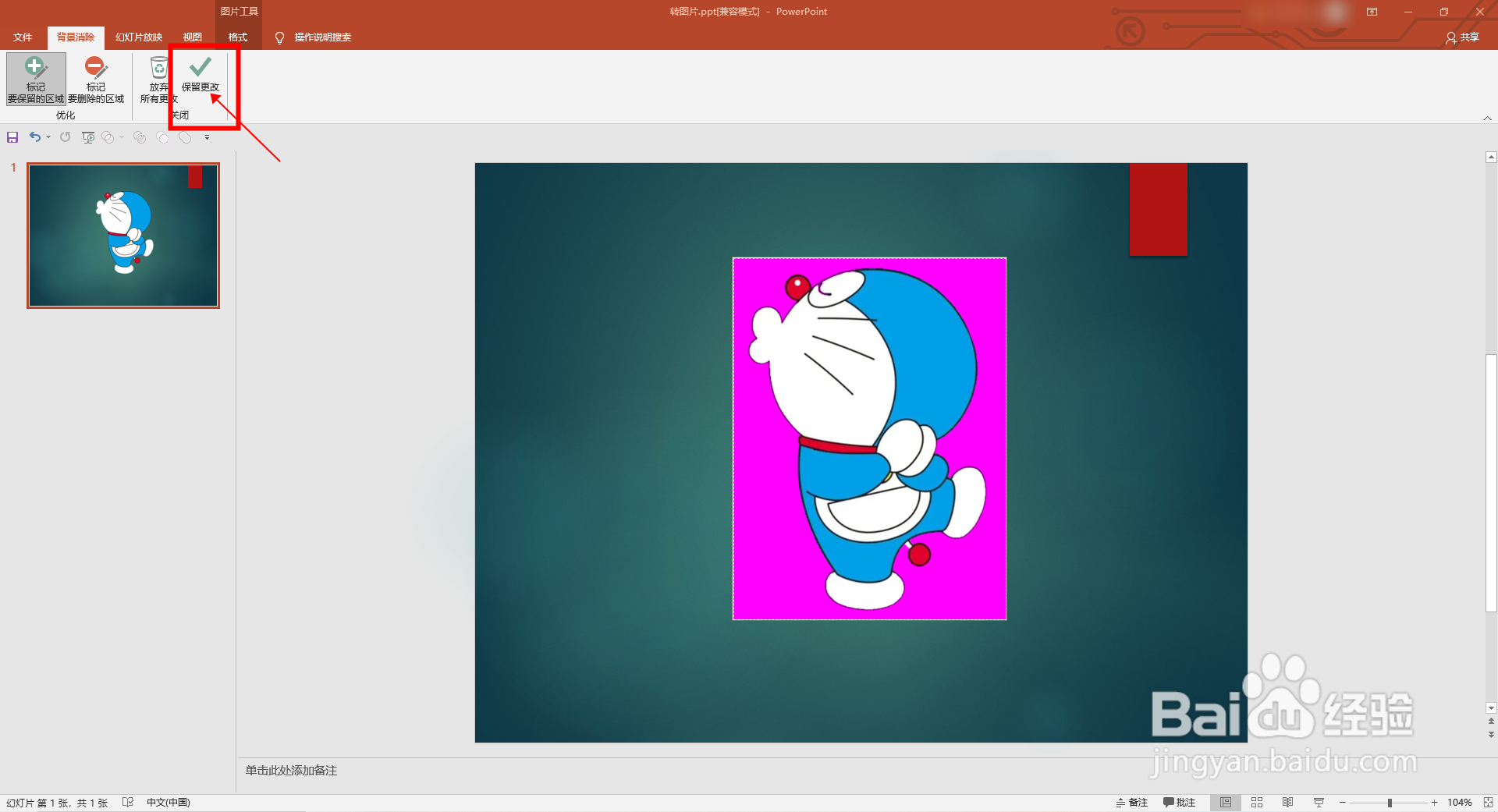Switch to the 背景消除 tab

[76, 37]
